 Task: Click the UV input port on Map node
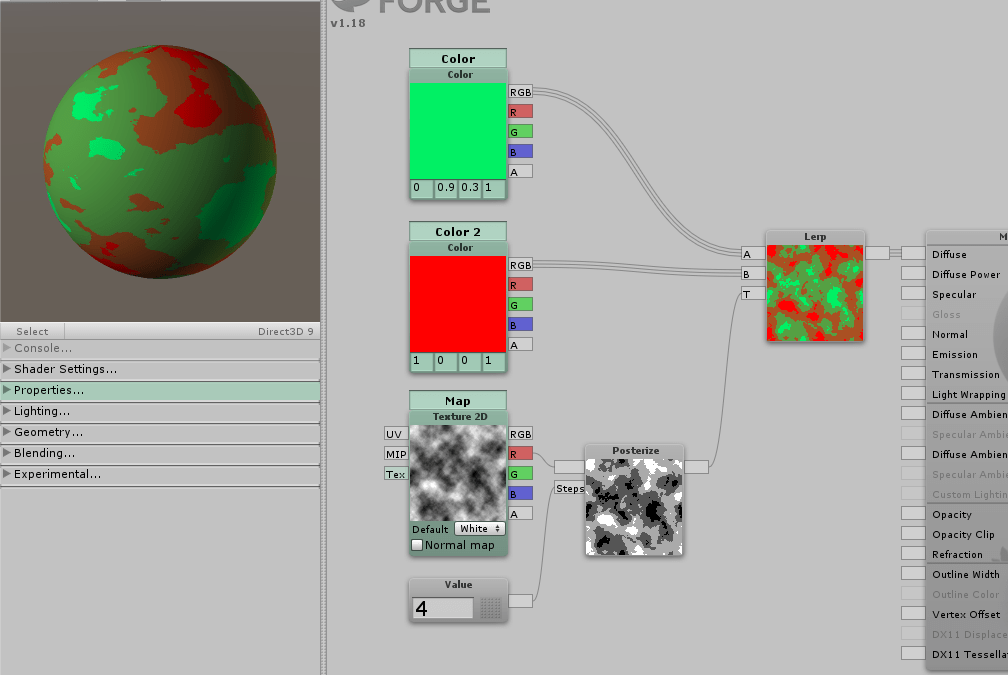pyautogui.click(x=396, y=434)
